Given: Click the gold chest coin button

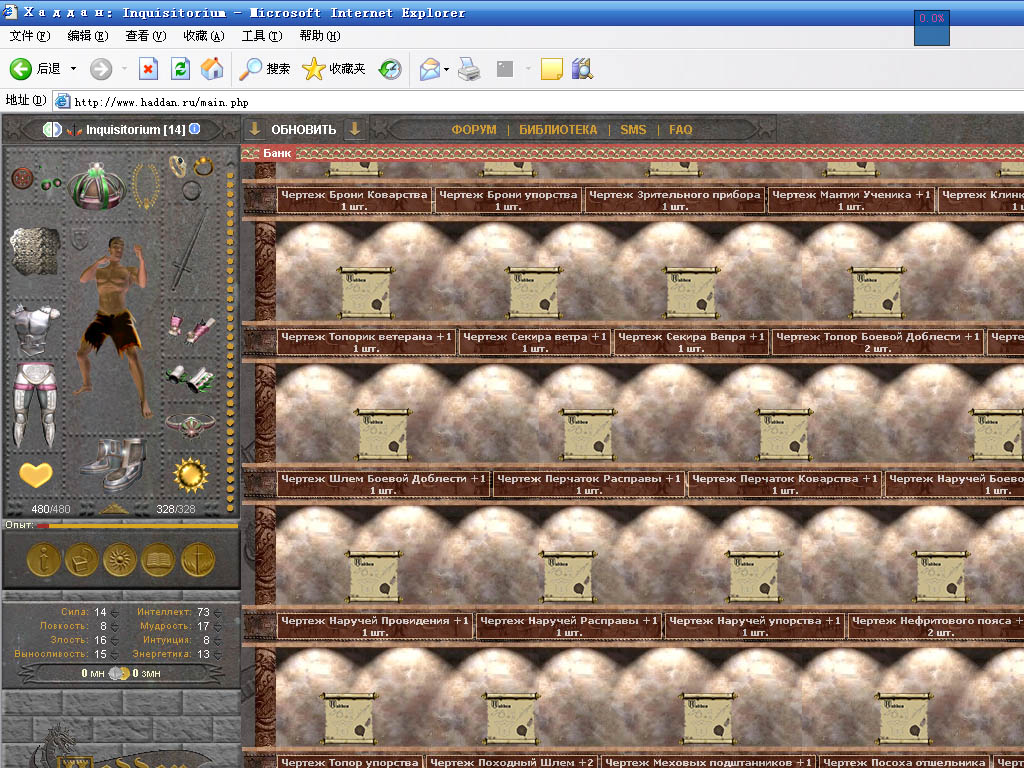Looking at the screenshot, I should click(x=82, y=559).
